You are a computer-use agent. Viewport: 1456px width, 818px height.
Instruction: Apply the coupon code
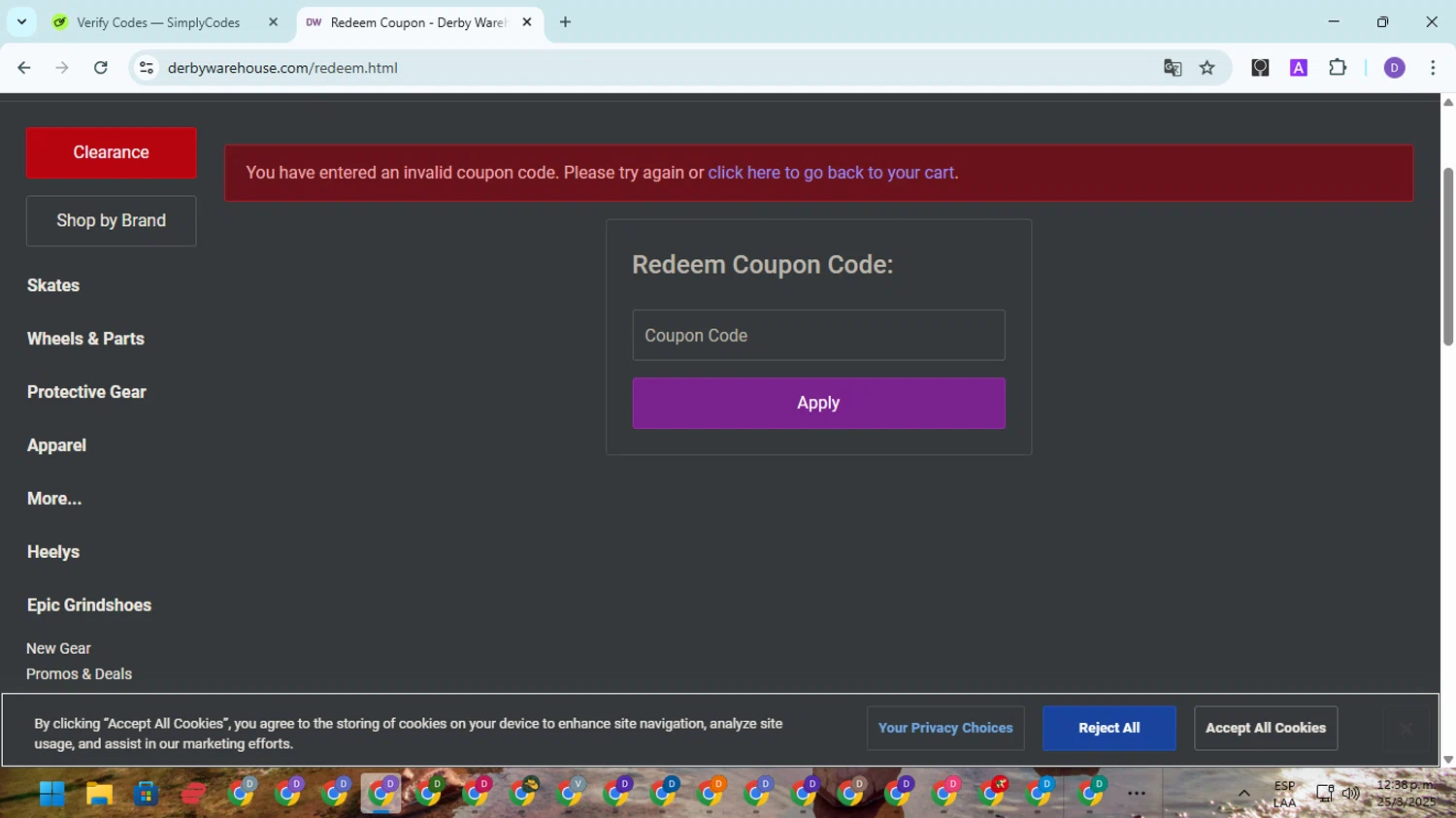click(x=818, y=403)
